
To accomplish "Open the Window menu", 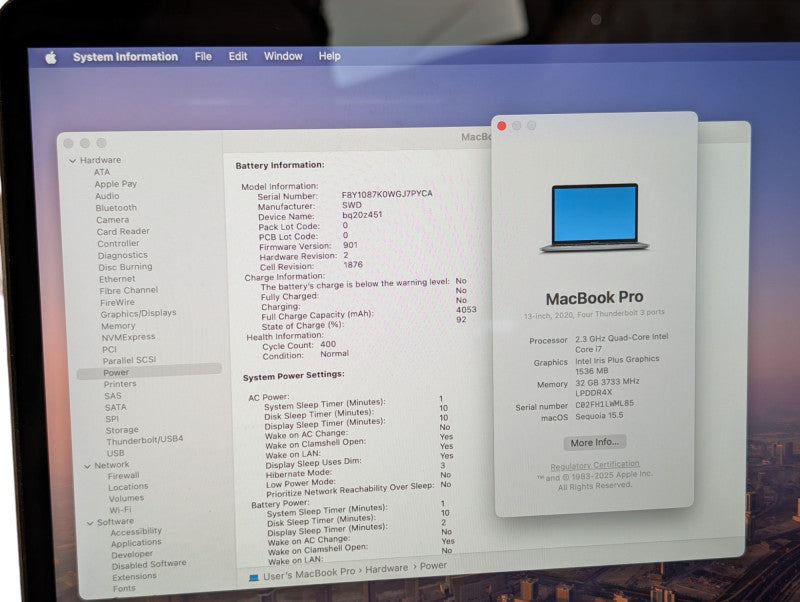I will [283, 56].
